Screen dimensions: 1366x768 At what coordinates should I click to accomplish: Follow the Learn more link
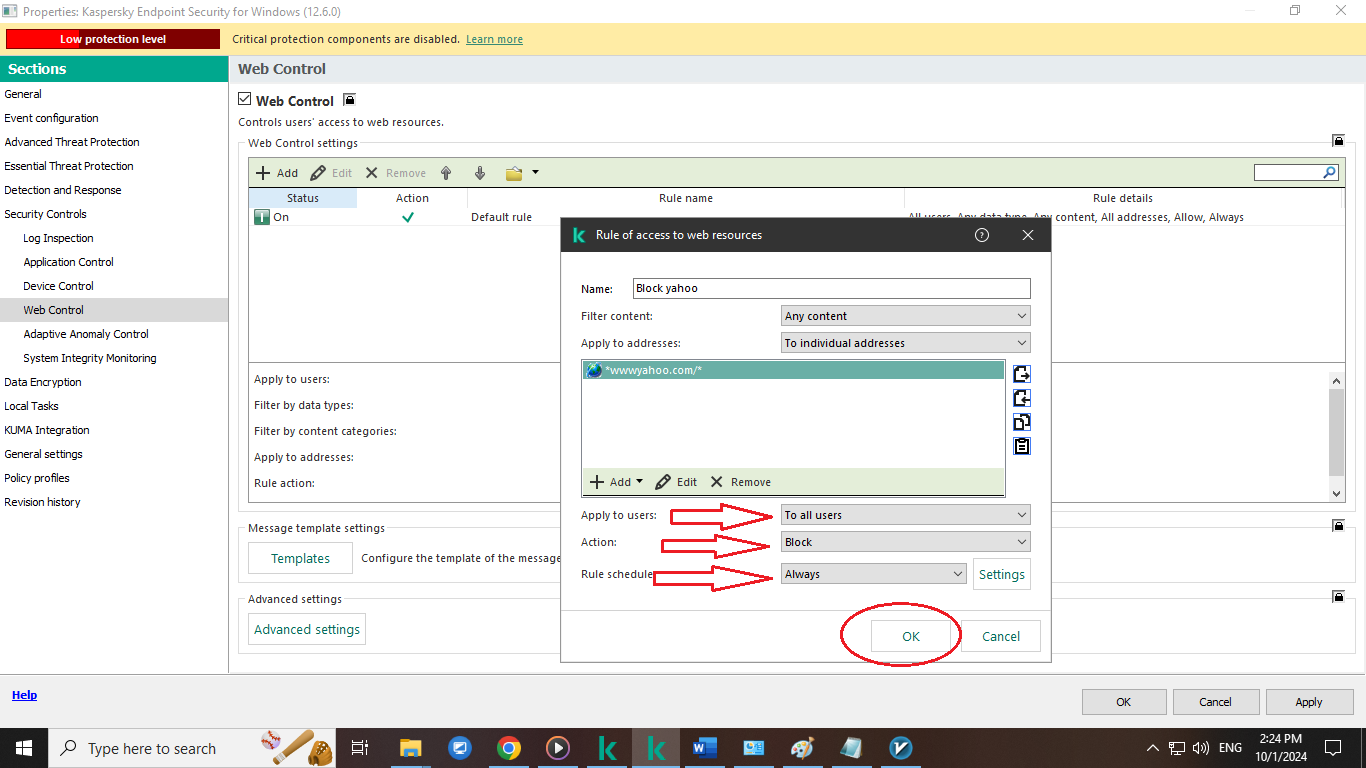click(494, 39)
